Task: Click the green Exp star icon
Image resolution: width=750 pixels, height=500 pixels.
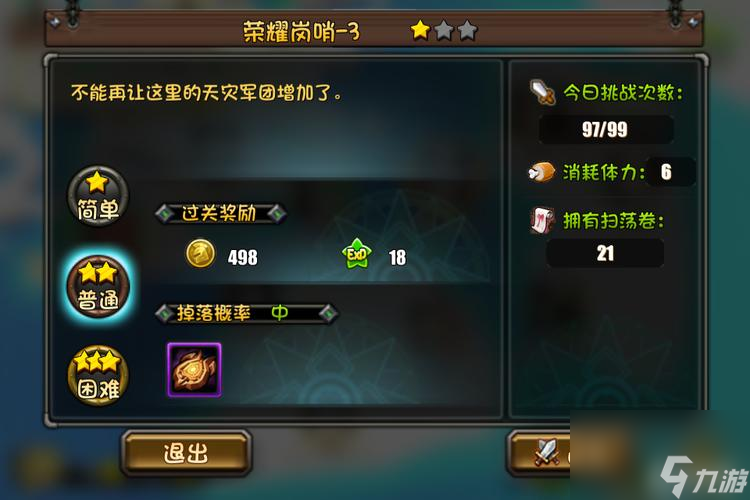Action: [x=357, y=254]
